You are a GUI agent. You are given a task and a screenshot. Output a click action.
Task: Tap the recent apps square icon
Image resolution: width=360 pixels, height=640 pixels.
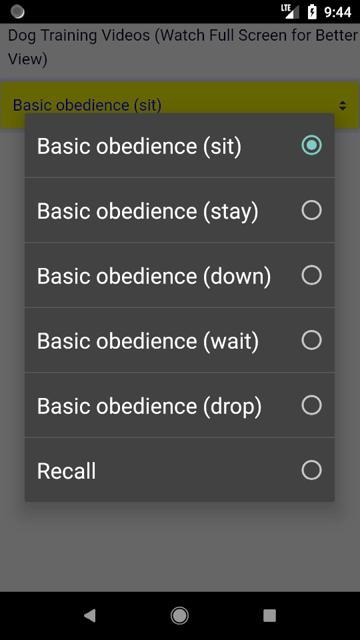click(x=269, y=615)
